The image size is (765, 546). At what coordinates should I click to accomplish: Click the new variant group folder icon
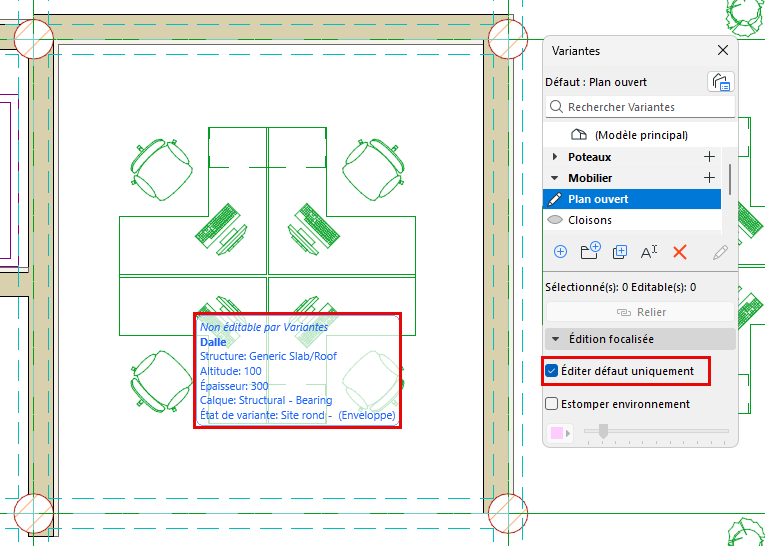click(590, 251)
